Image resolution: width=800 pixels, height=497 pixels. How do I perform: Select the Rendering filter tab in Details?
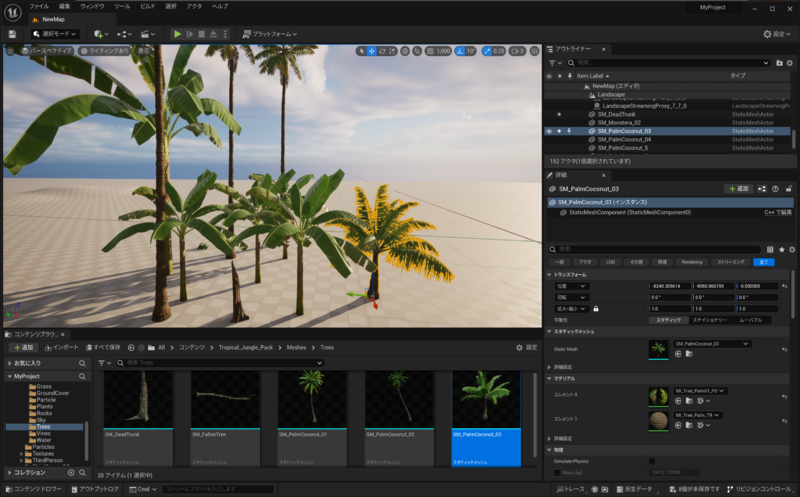pyautogui.click(x=692, y=261)
